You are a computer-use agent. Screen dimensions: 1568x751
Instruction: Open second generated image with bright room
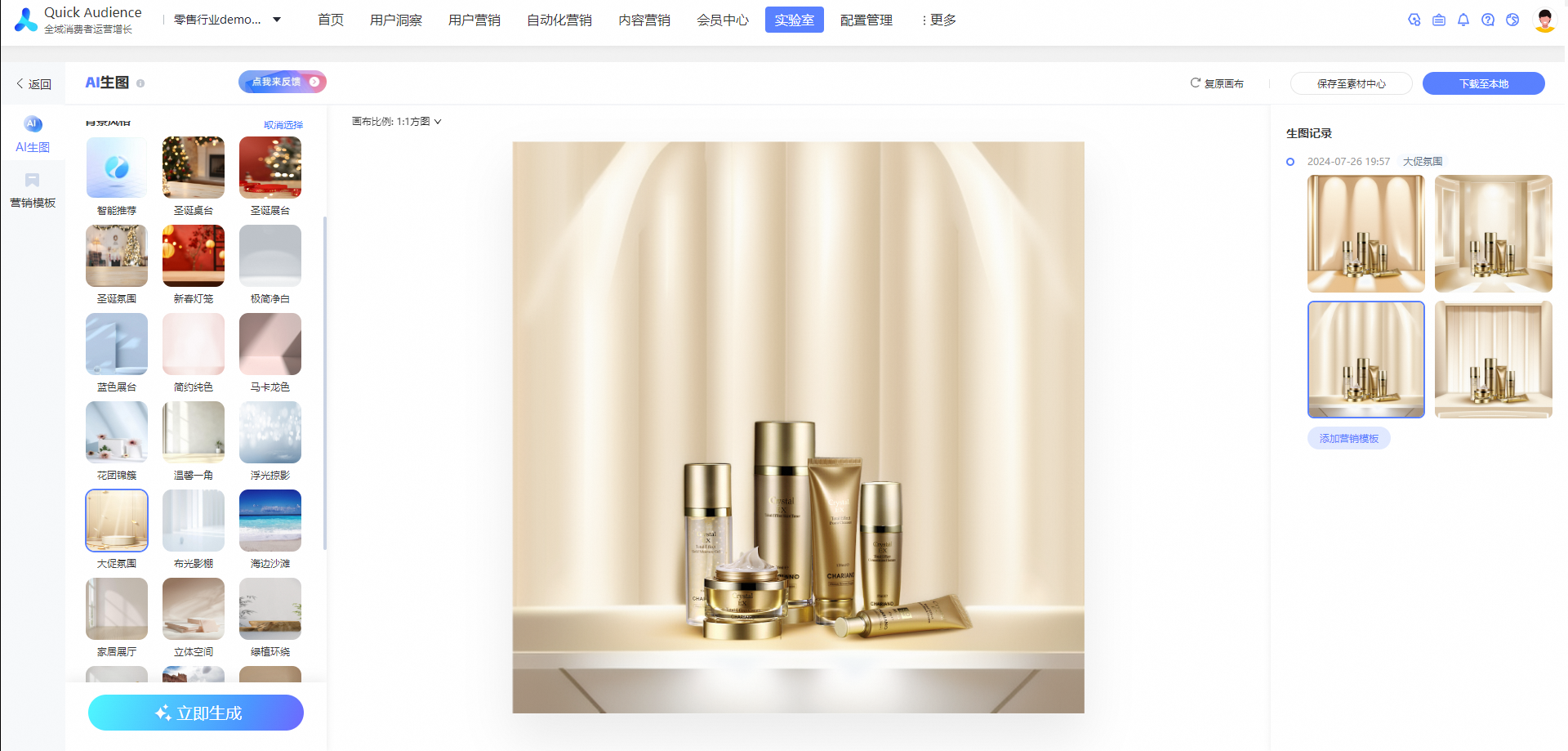1494,234
